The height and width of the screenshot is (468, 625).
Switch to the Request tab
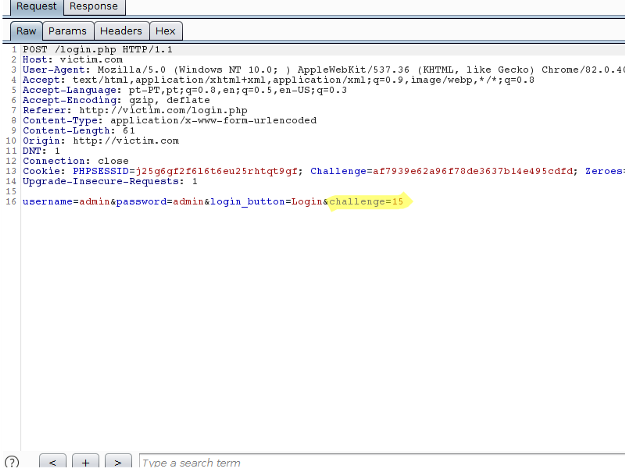pyautogui.click(x=28, y=6)
